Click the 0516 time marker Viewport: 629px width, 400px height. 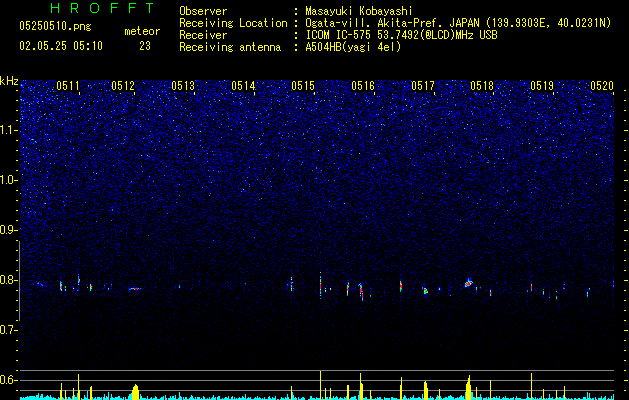pyautogui.click(x=363, y=86)
